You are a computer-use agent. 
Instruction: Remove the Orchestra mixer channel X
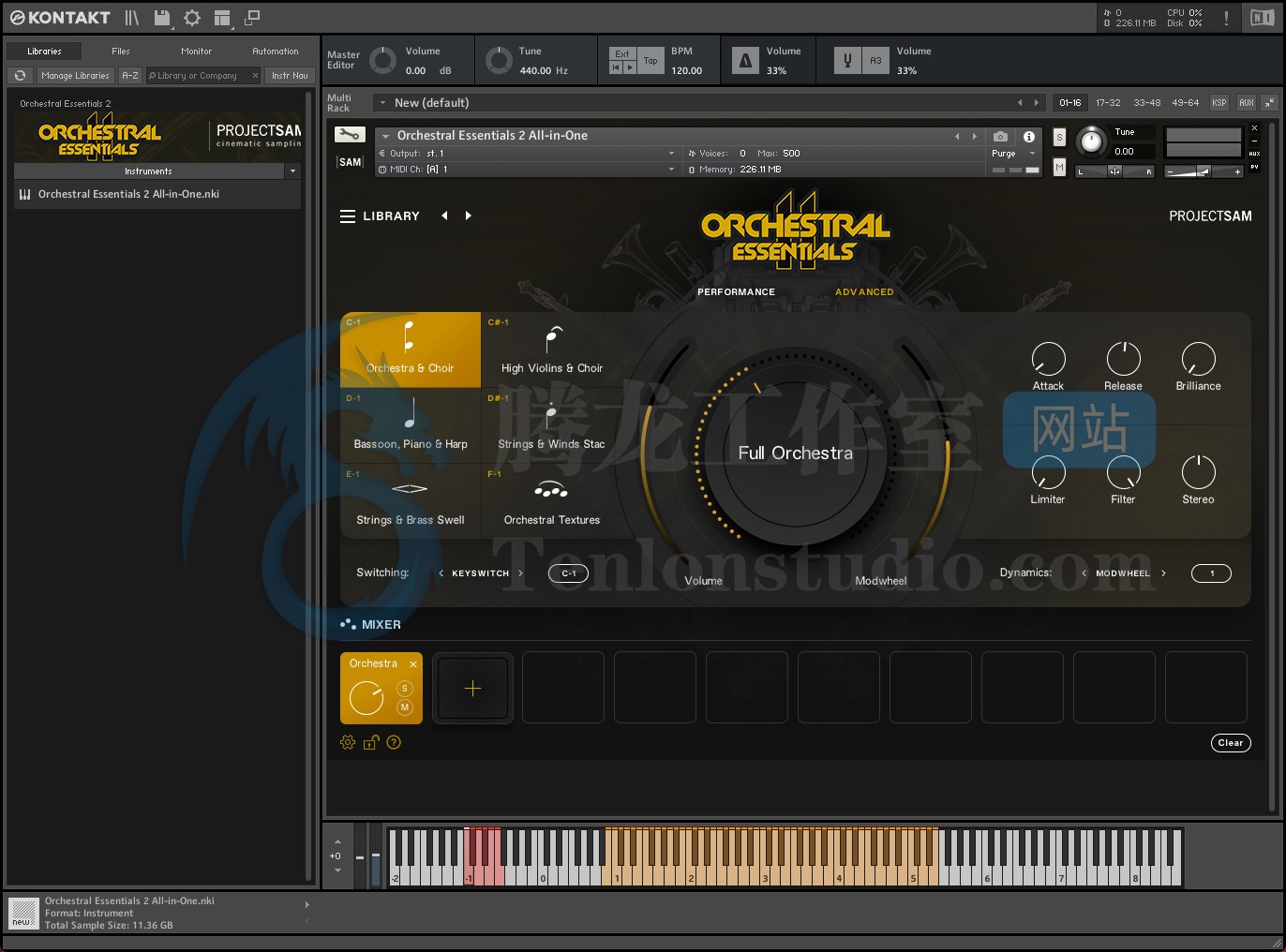coord(413,664)
